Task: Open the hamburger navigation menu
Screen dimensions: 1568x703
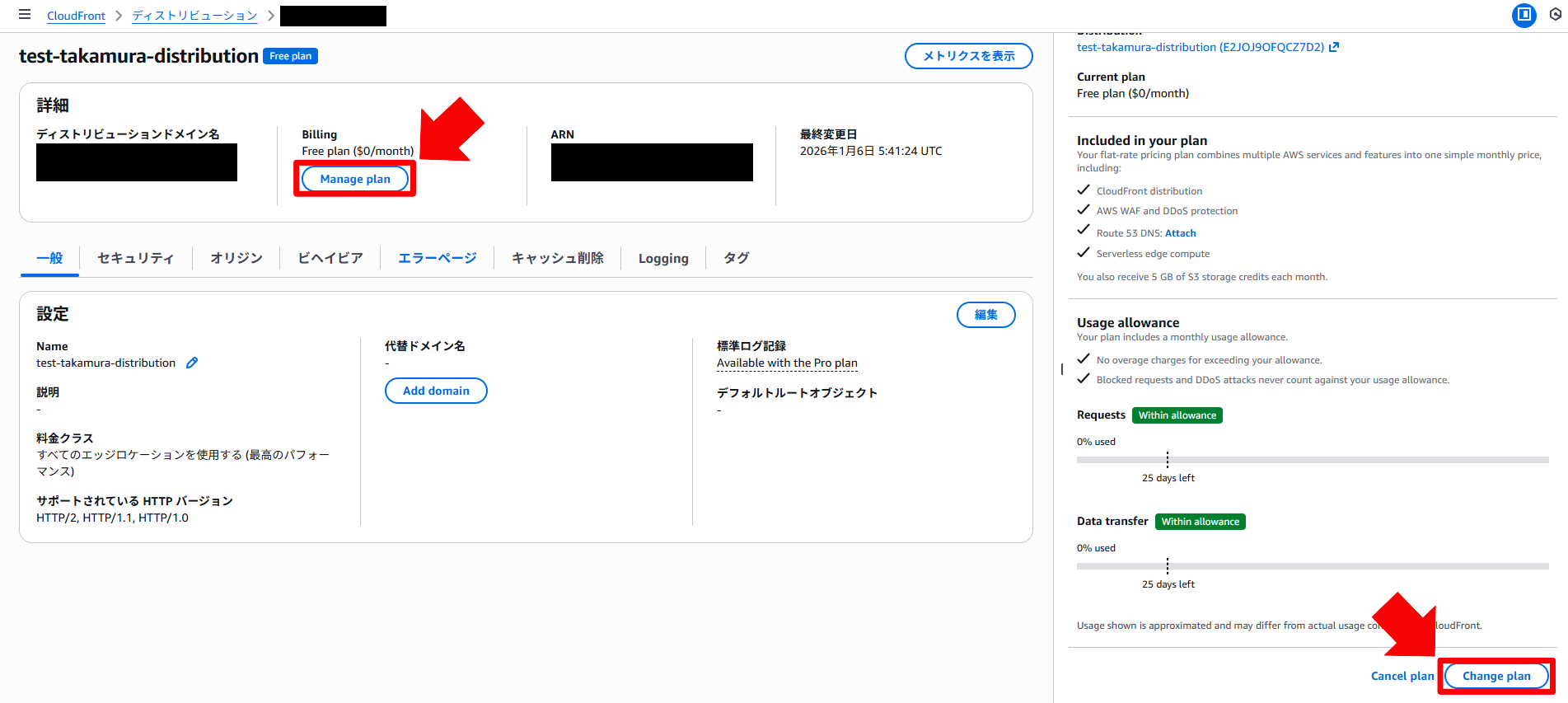Action: [x=25, y=15]
